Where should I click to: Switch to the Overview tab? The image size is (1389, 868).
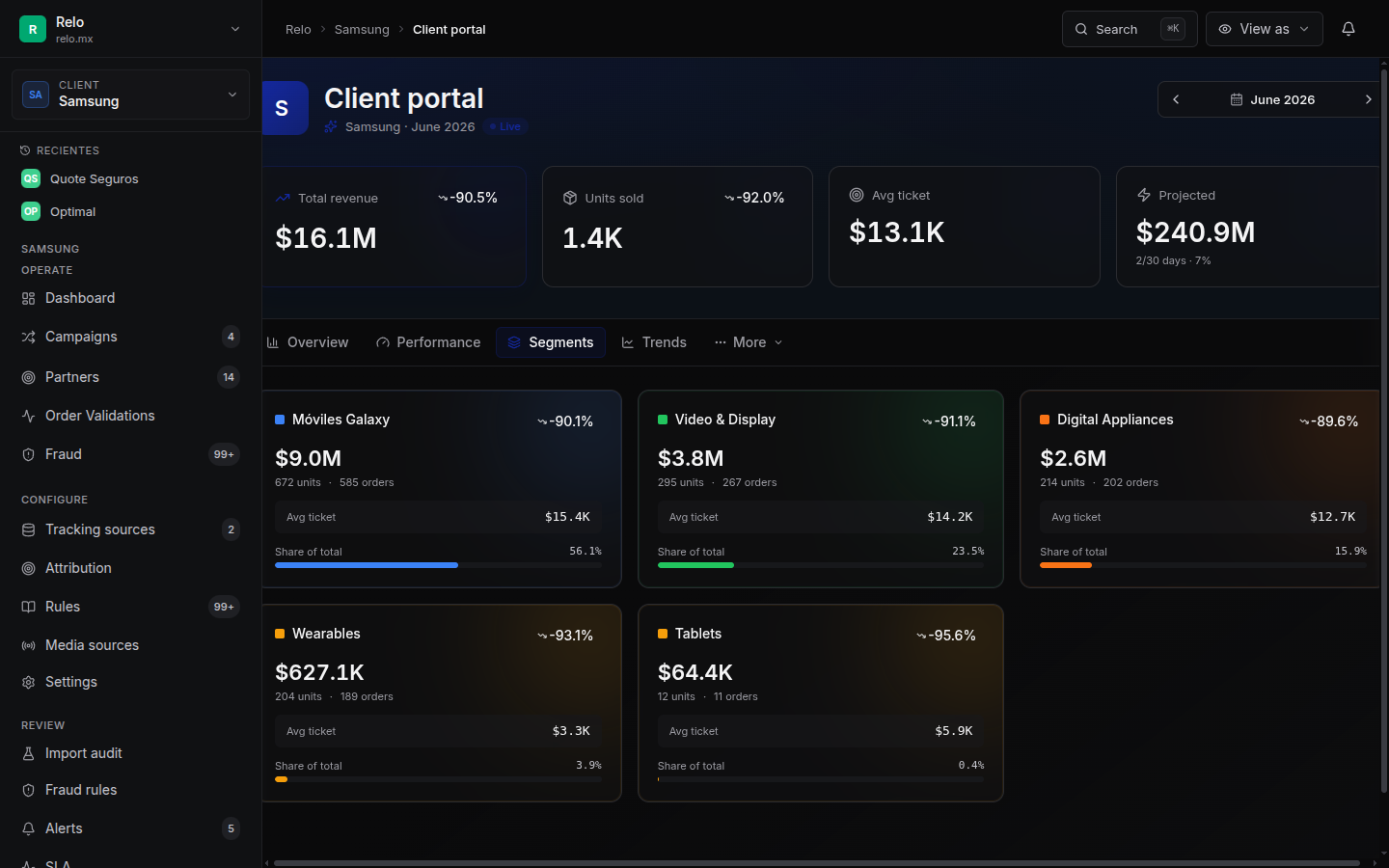[308, 342]
